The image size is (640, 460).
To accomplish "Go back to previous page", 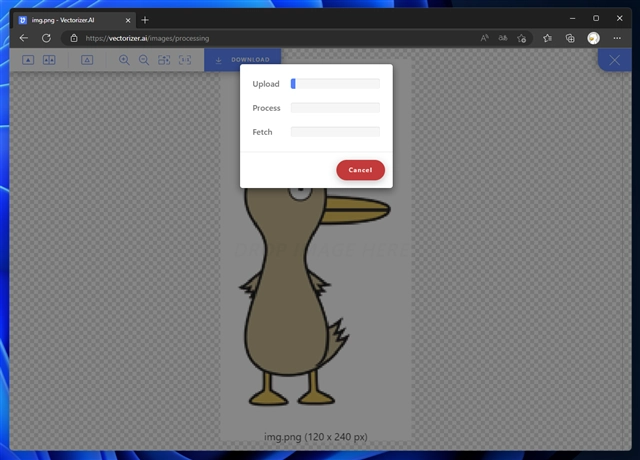I will (24, 38).
